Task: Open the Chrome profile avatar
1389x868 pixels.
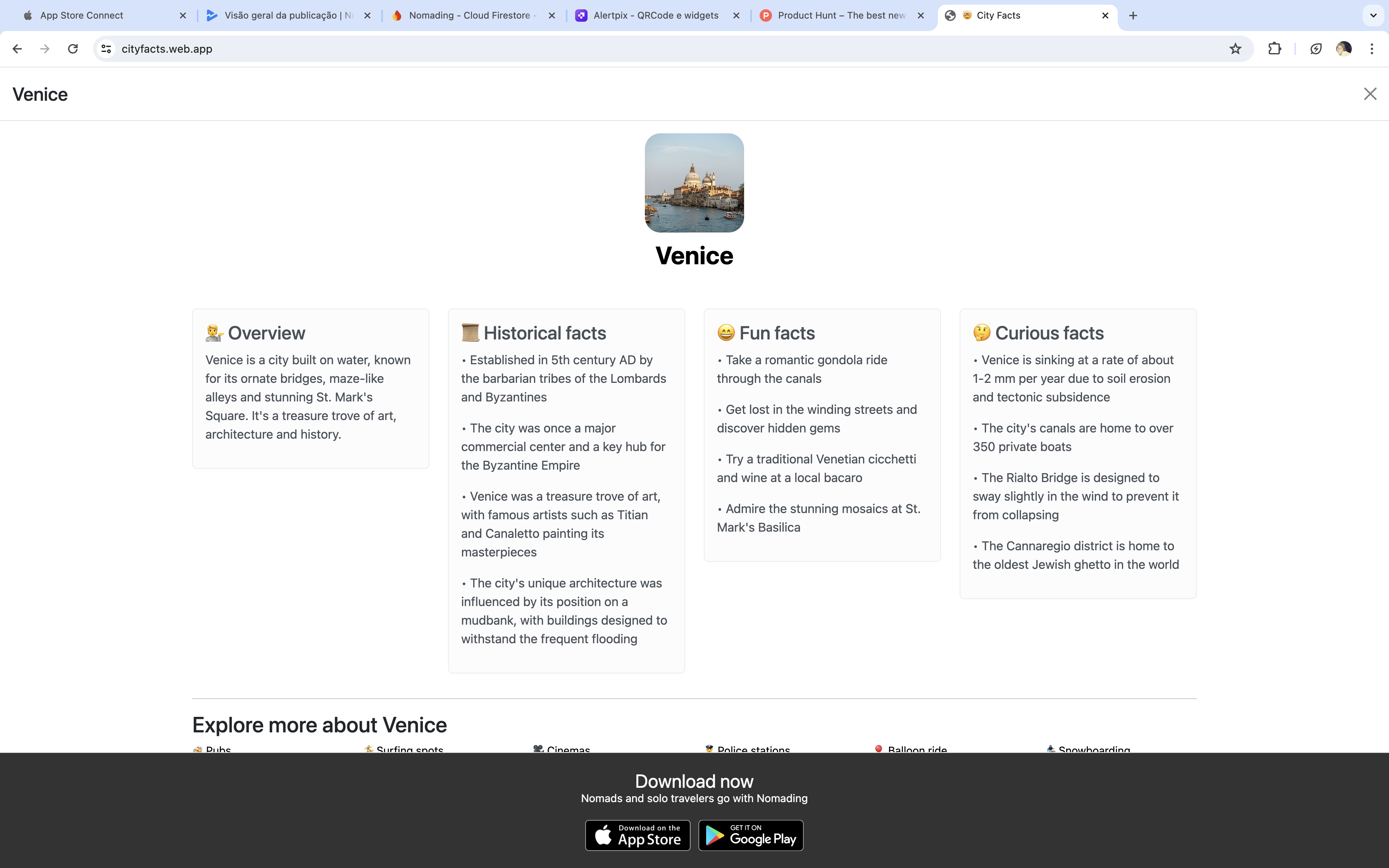Action: [1344, 49]
